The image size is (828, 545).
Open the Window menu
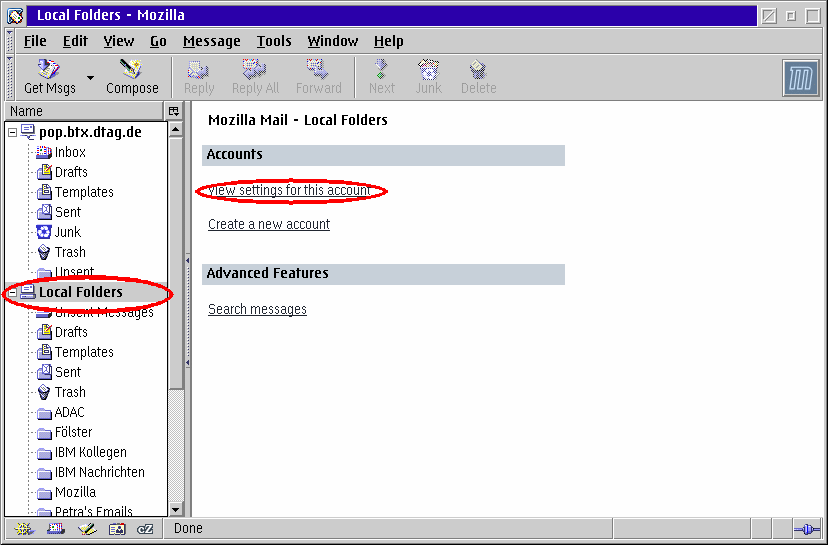pyautogui.click(x=333, y=41)
